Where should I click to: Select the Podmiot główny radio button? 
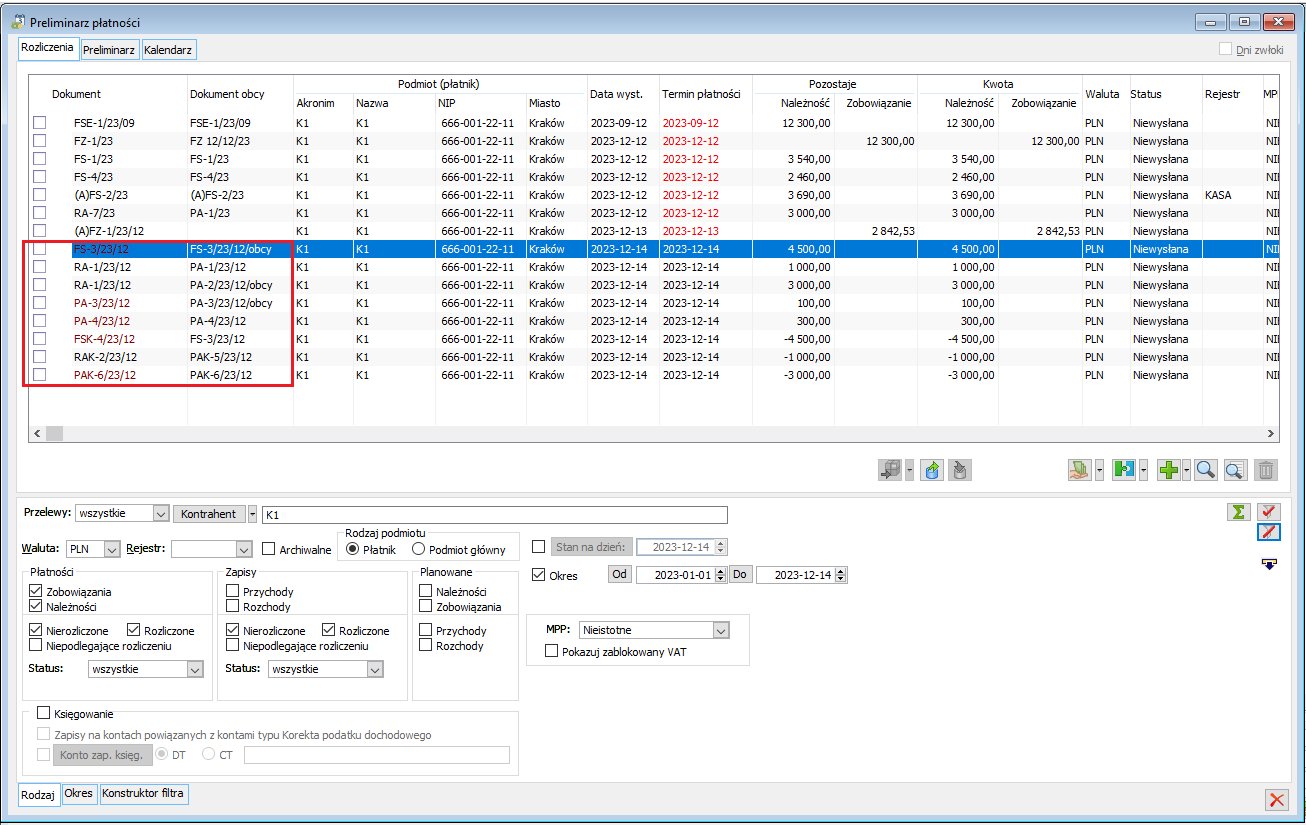point(419,549)
